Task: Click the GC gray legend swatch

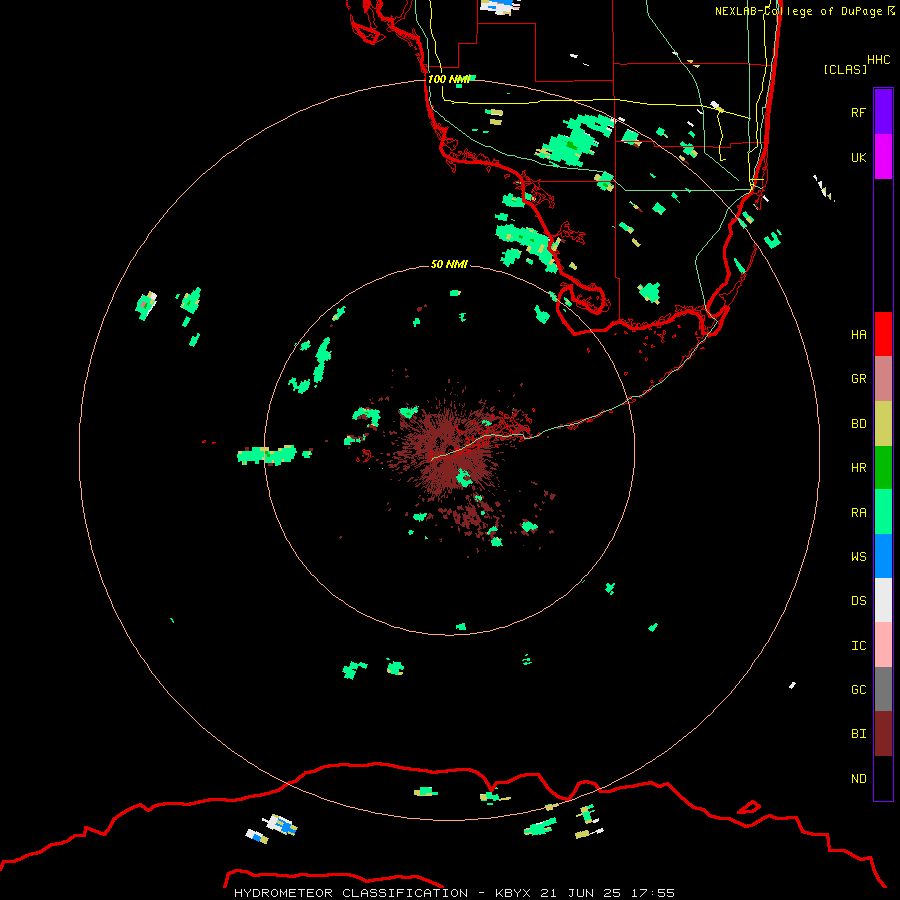Action: pyautogui.click(x=883, y=689)
